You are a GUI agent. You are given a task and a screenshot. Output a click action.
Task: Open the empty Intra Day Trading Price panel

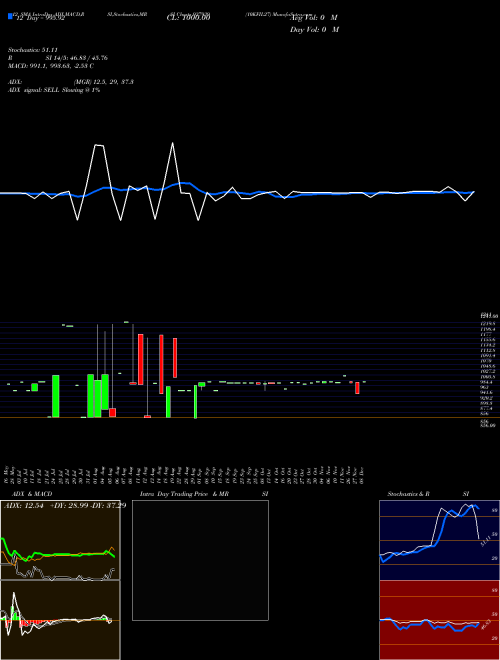coord(200,560)
